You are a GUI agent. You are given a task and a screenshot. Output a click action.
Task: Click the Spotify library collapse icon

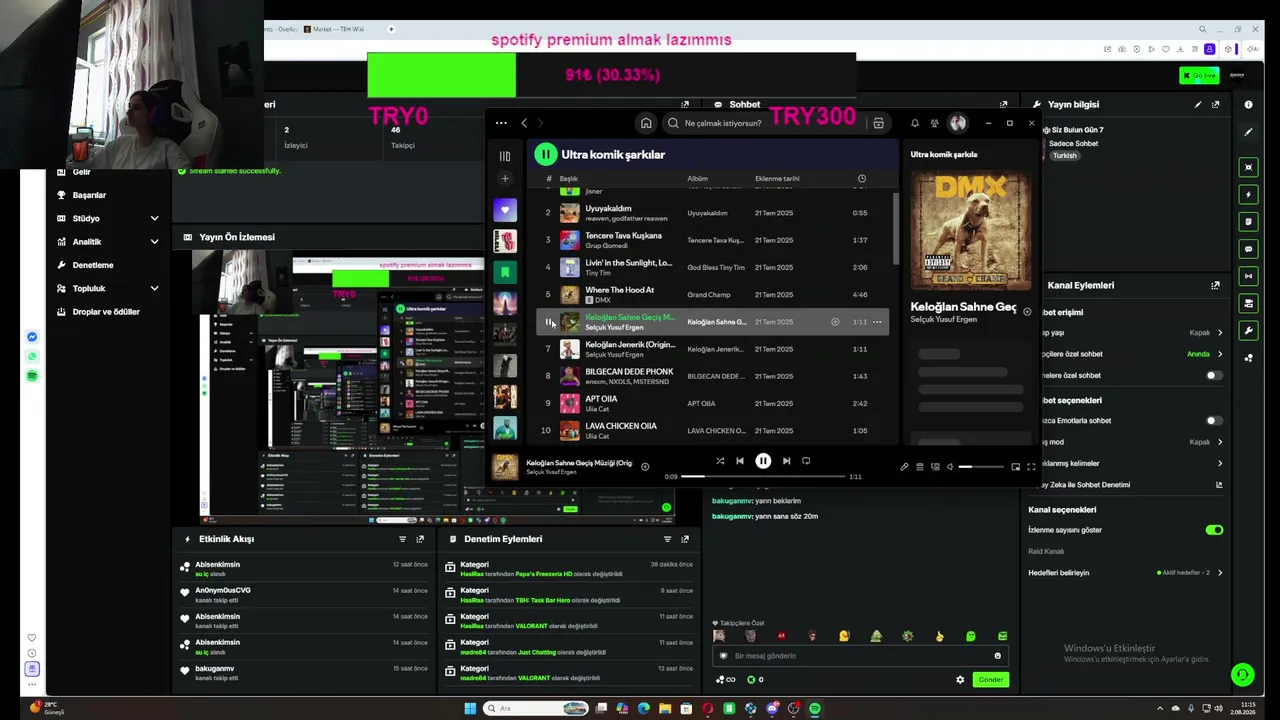click(x=505, y=156)
